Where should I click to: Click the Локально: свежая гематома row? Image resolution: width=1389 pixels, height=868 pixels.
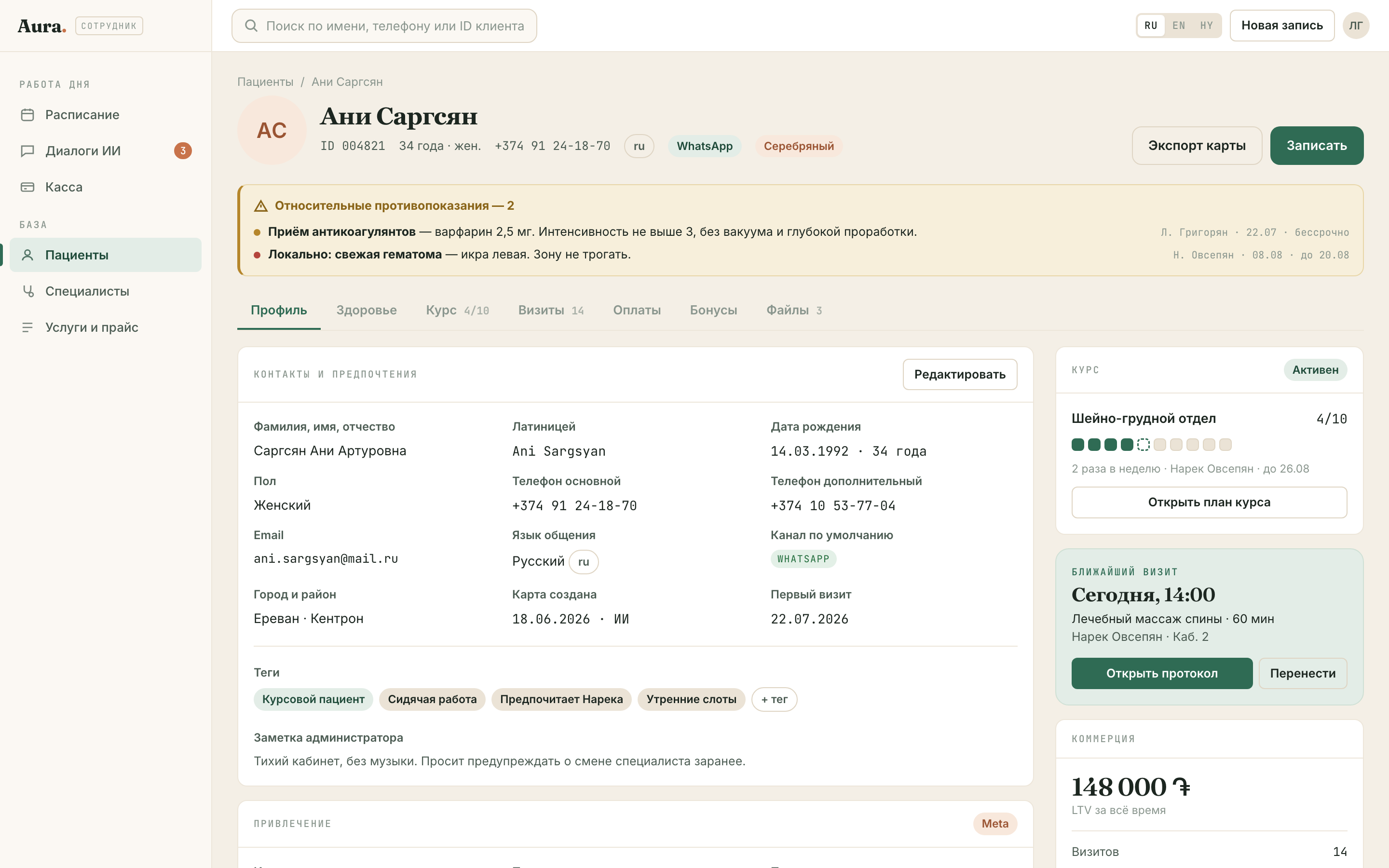[801, 254]
